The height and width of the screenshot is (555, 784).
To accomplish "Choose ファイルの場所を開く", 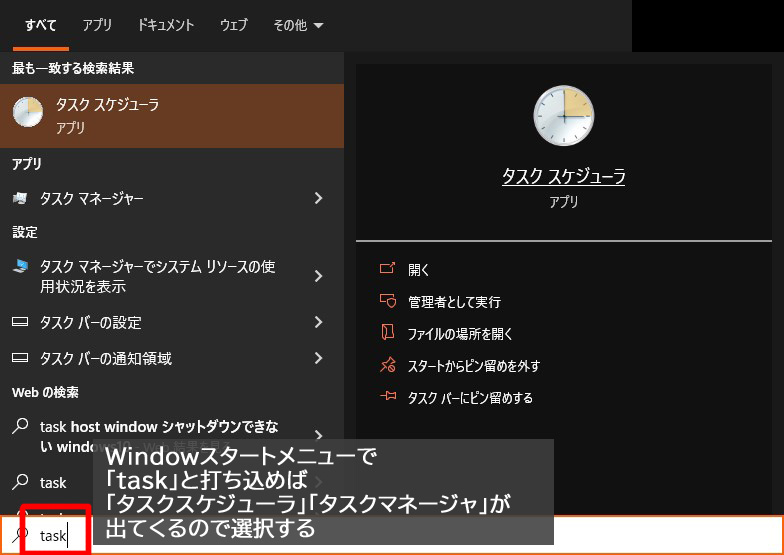I will click(460, 334).
